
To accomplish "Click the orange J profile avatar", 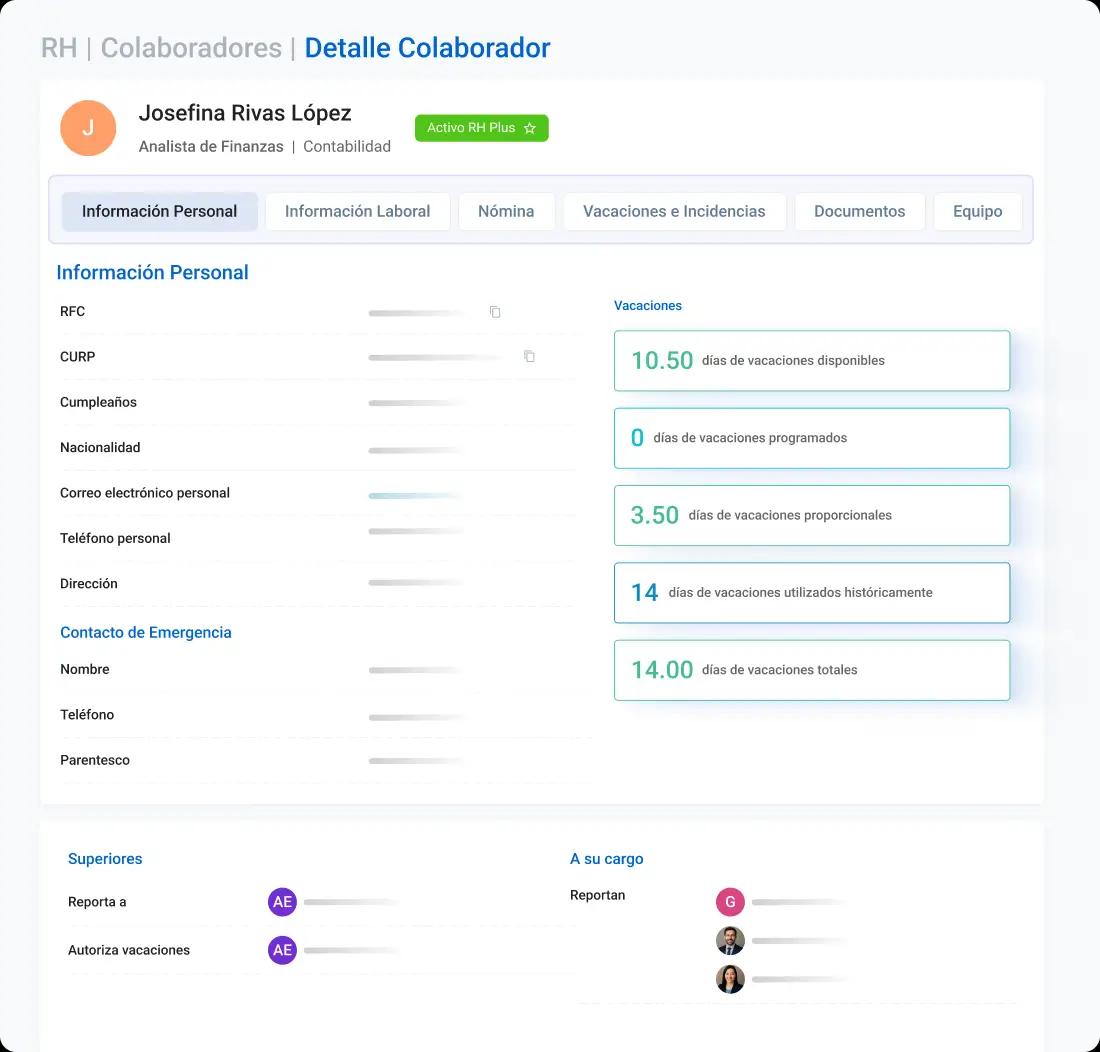I will (x=88, y=128).
